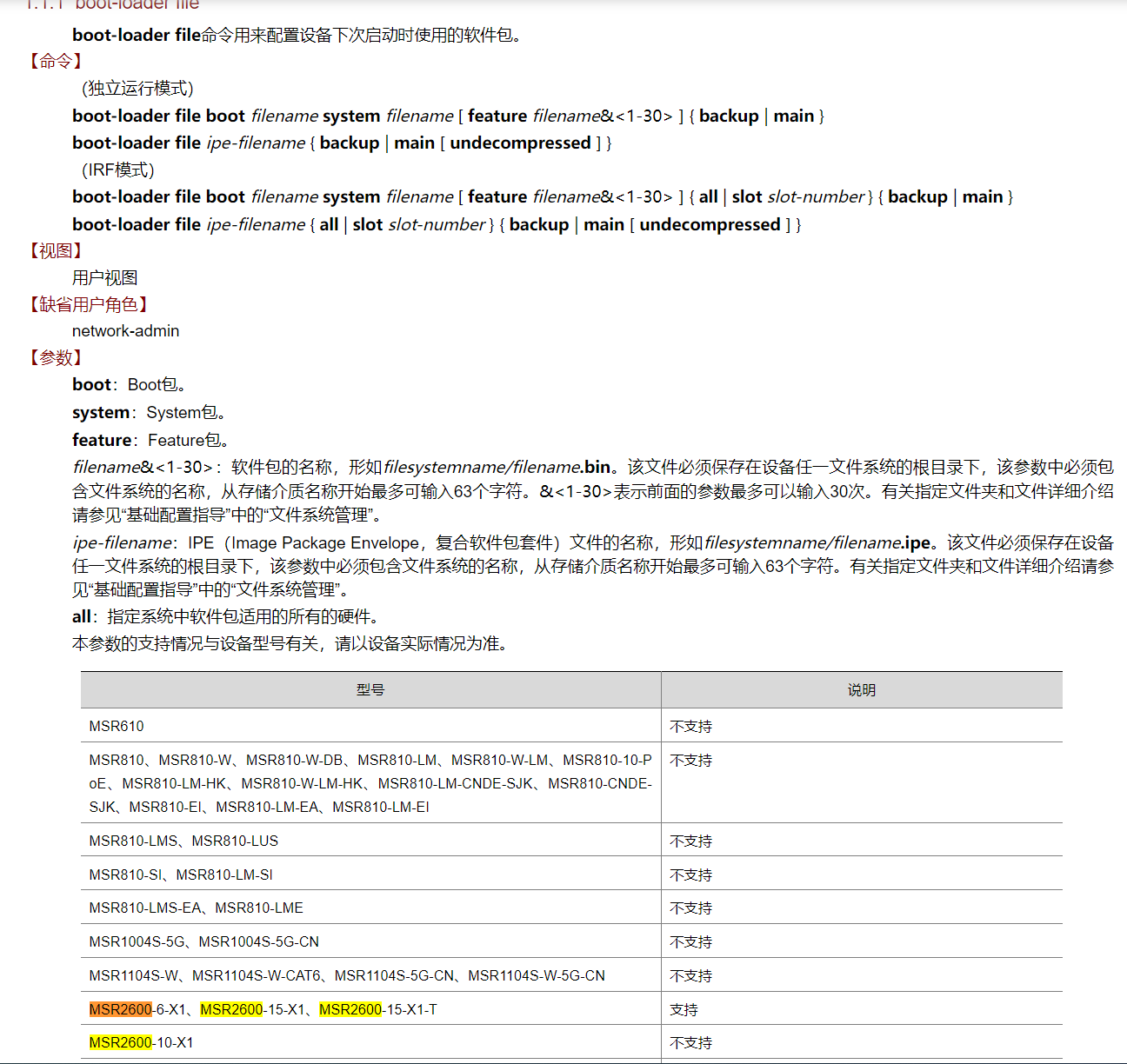Screen dimensions: 1127x1064
Task: Click the 'all: 指定系统中软件包适用的所有的硬件。' line
Action: coord(227,616)
